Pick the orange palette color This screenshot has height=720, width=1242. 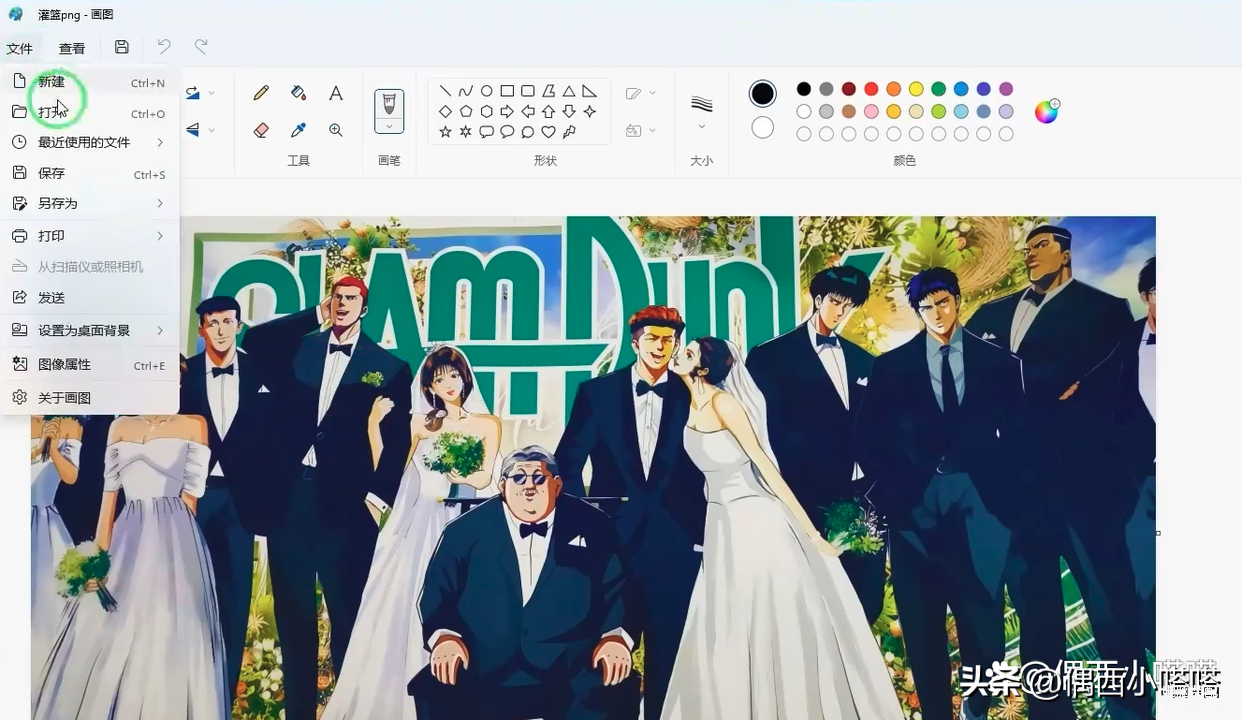point(893,89)
